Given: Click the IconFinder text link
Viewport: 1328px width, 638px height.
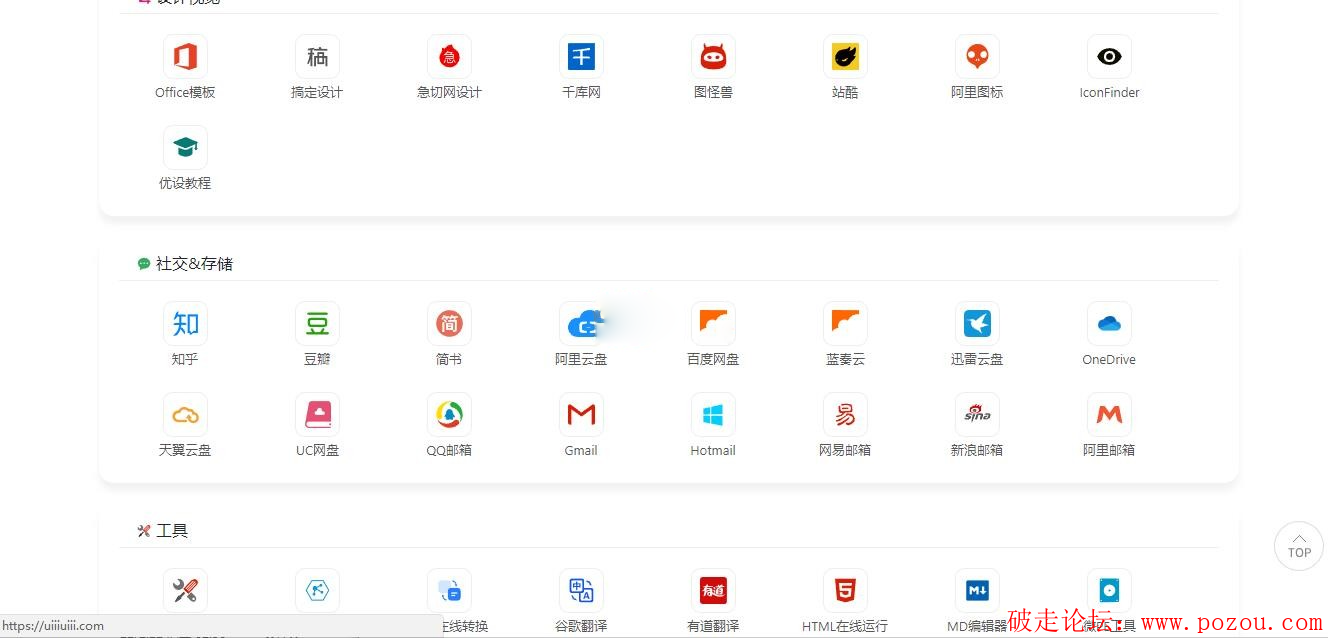Looking at the screenshot, I should [1109, 93].
